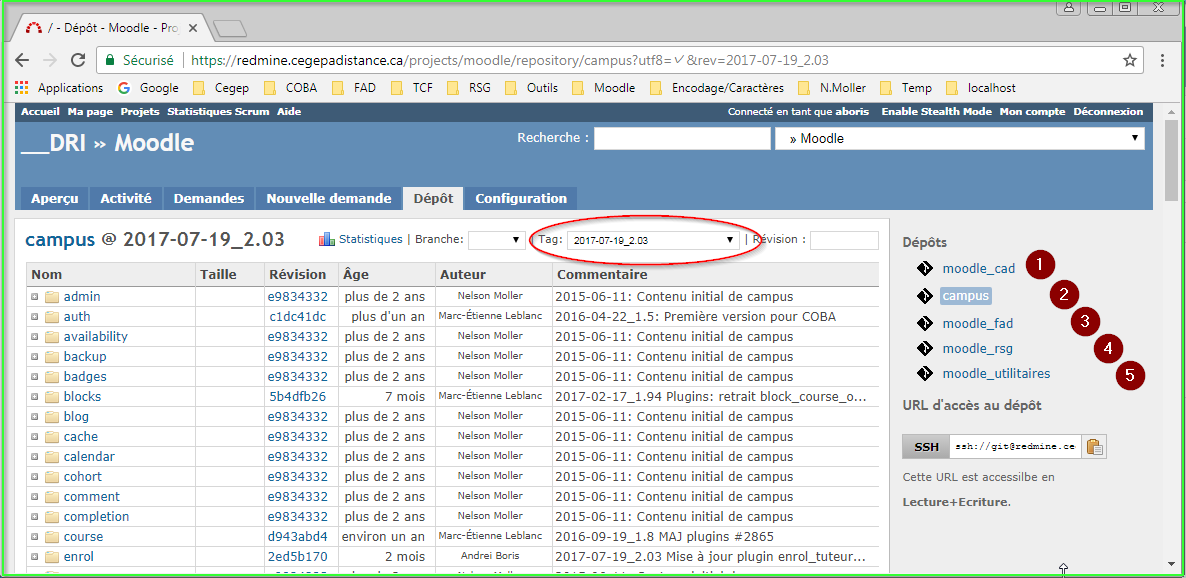Click the Statistiques chart icon
Image resolution: width=1186 pixels, height=578 pixels.
327,240
